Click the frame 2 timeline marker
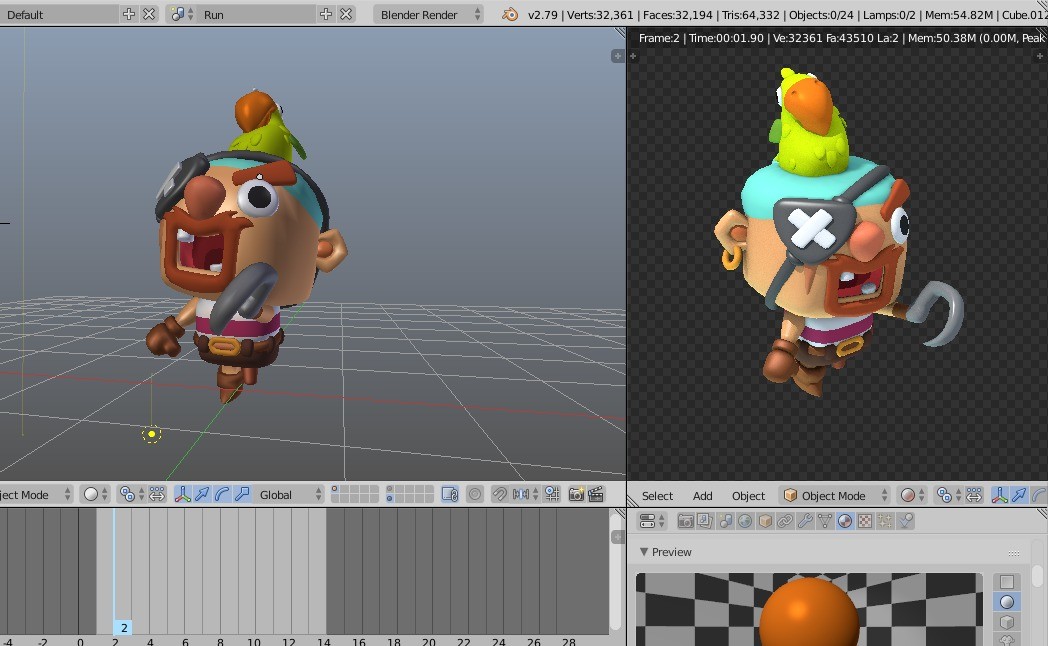The image size is (1048, 646). point(123,628)
